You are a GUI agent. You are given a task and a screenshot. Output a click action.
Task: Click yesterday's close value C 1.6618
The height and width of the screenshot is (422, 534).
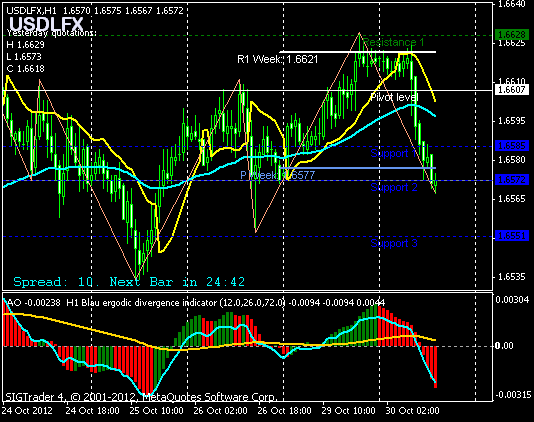(26, 69)
